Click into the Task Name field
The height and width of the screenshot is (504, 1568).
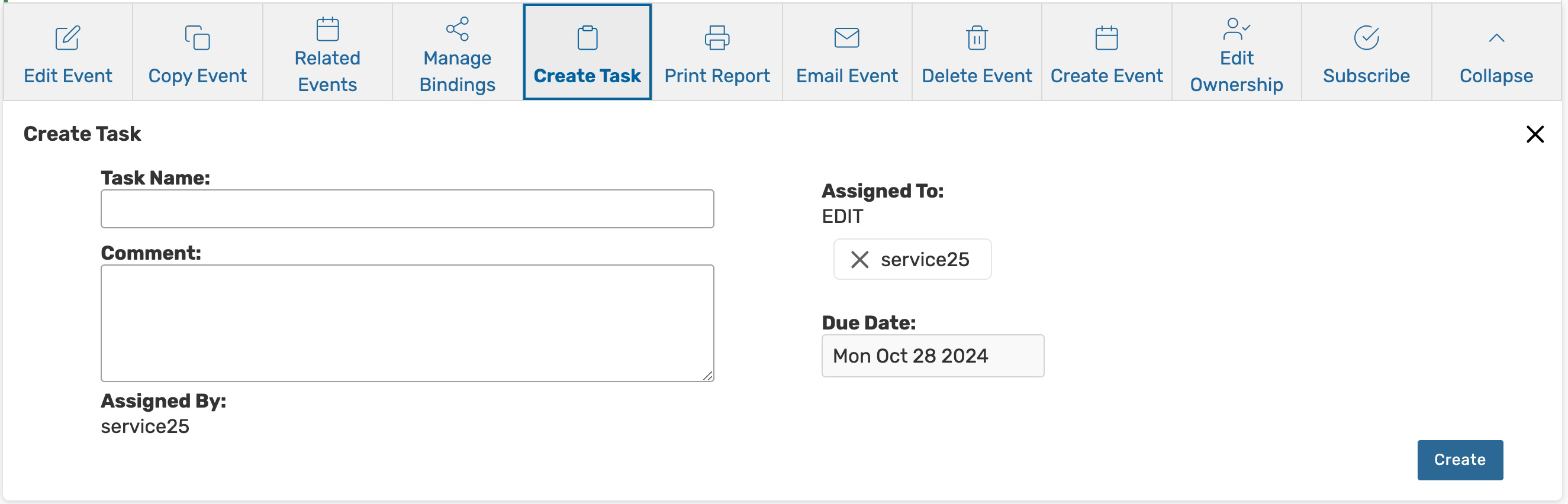(407, 209)
